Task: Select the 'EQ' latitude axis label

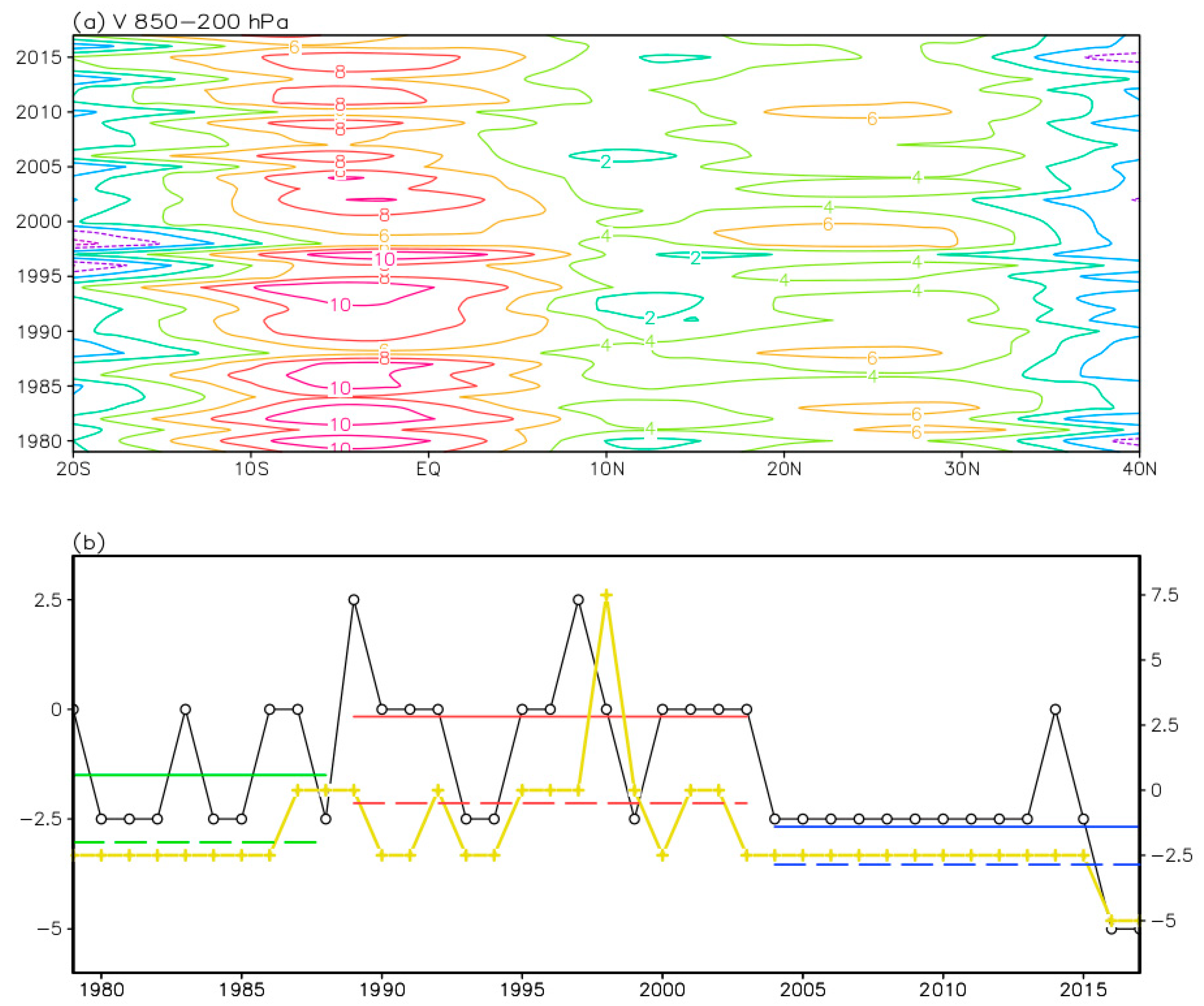Action: (x=429, y=469)
